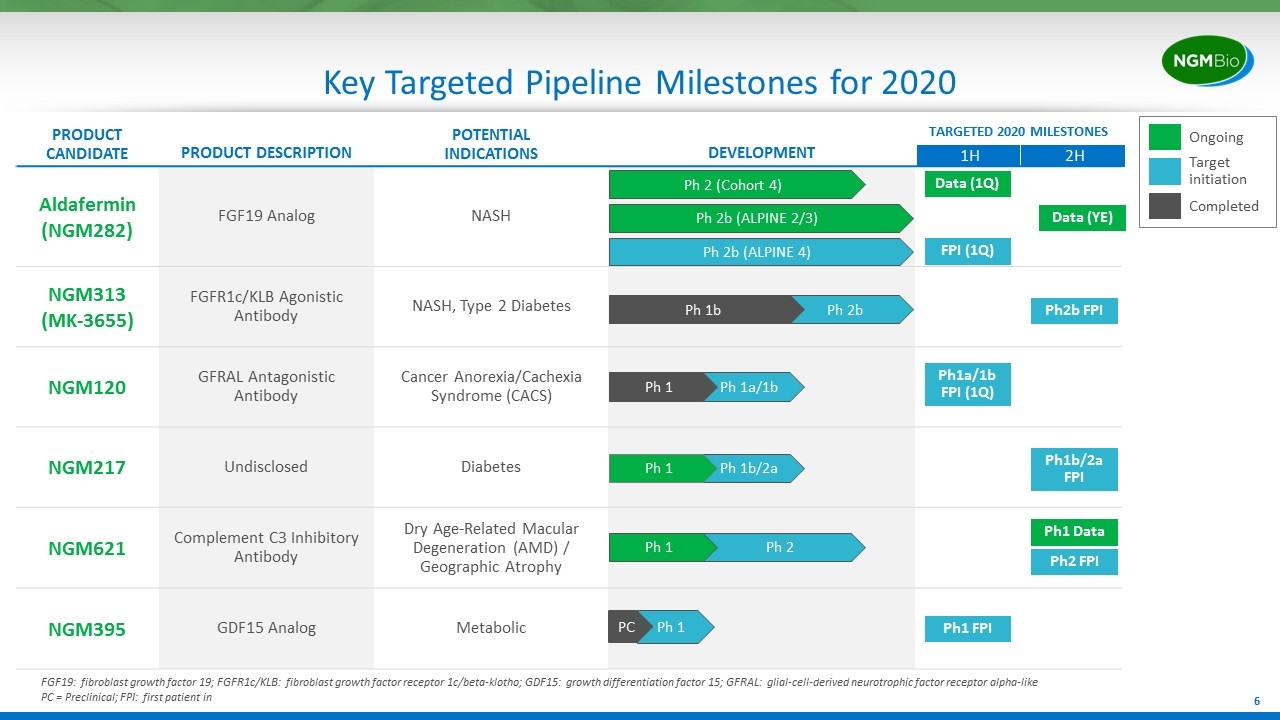This screenshot has width=1280, height=720.
Task: Select the blue Target initiation legend swatch
Action: coord(1164,170)
